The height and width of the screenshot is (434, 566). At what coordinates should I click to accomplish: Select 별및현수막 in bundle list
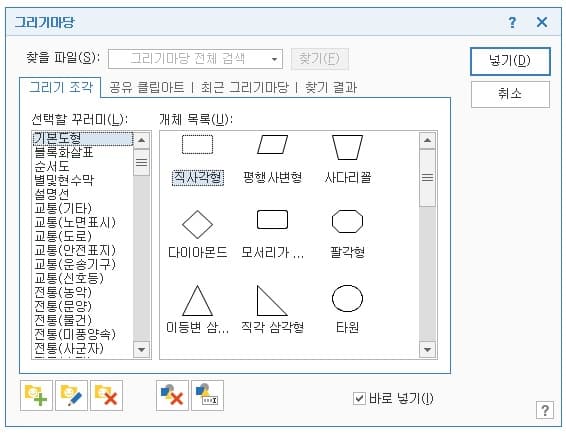(x=83, y=180)
